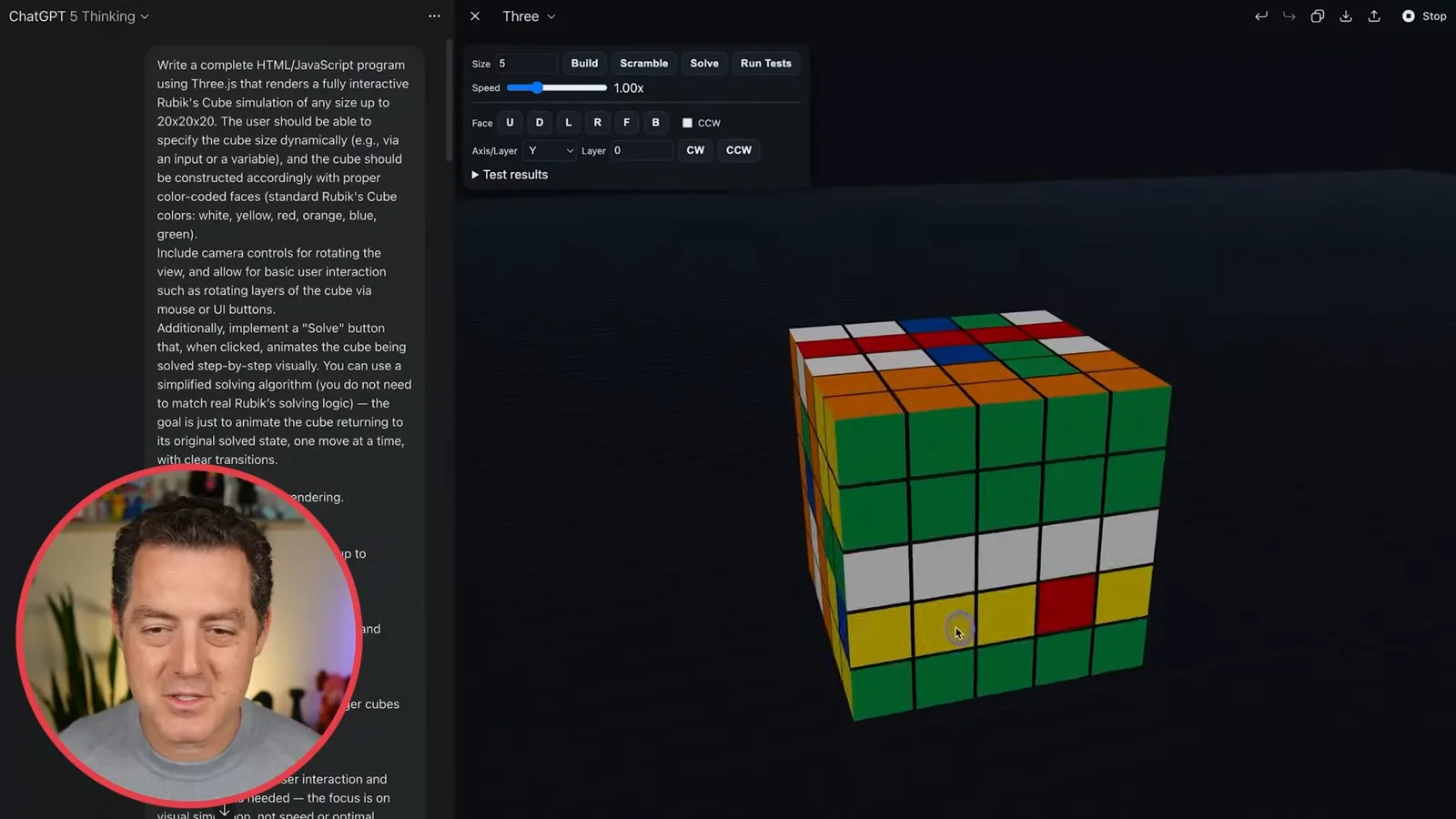1456x819 pixels.
Task: Download the canvas file
Action: pyautogui.click(x=1346, y=16)
